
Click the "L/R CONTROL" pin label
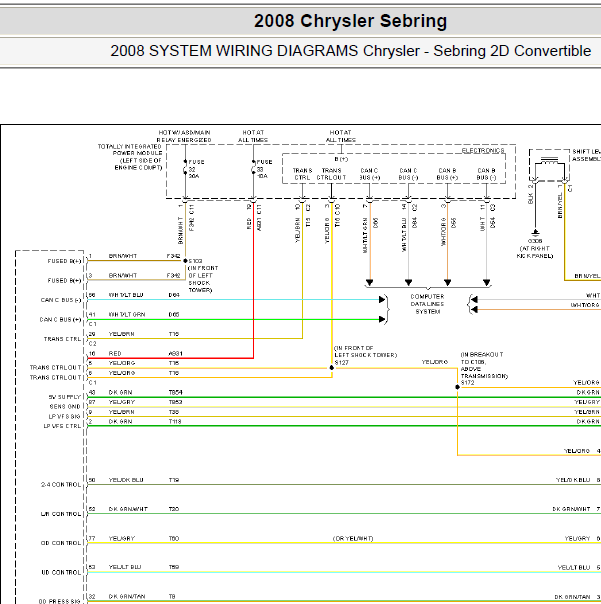(x=61, y=514)
